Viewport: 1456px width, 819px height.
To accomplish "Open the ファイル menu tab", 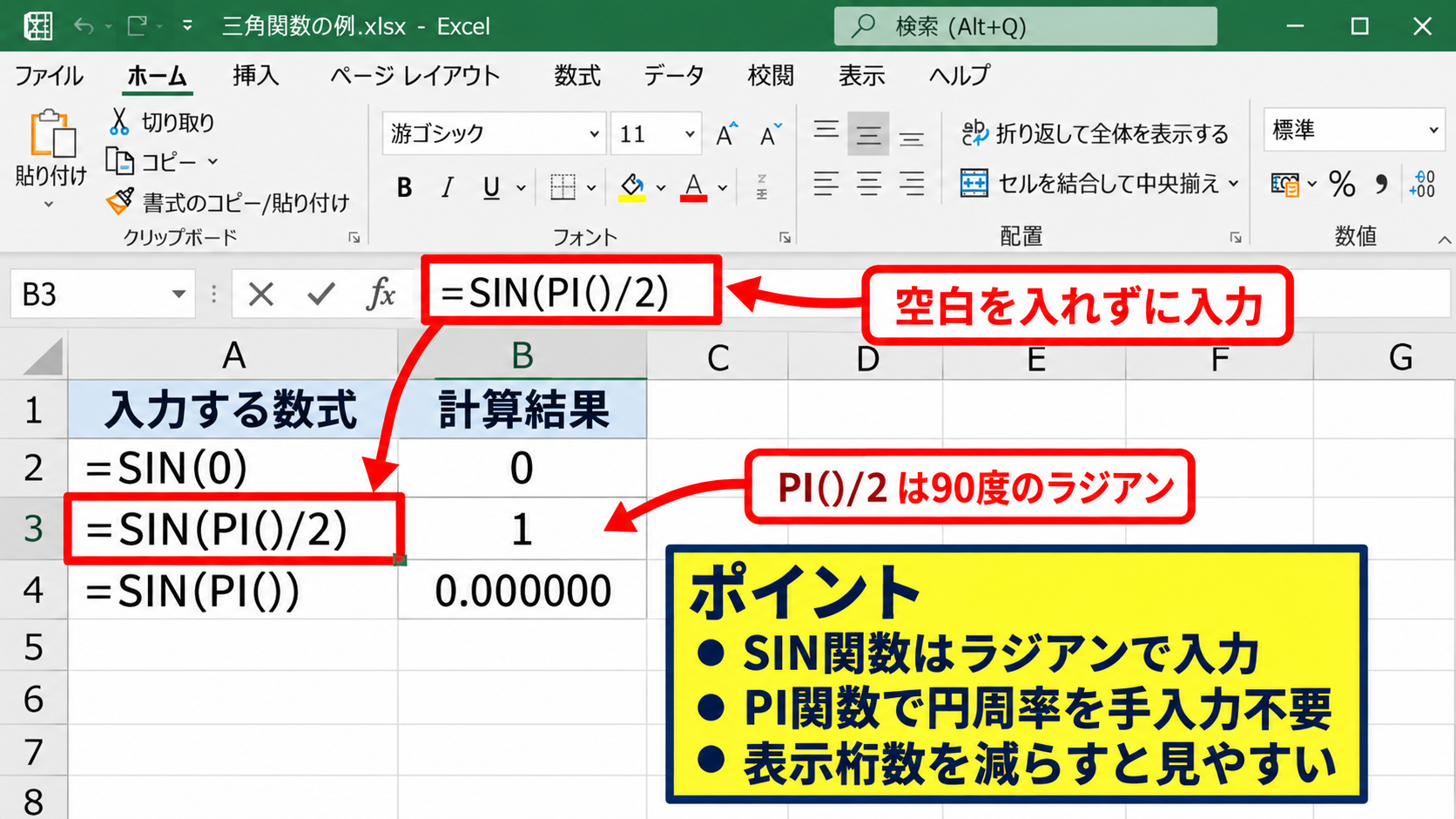I will 49,76.
